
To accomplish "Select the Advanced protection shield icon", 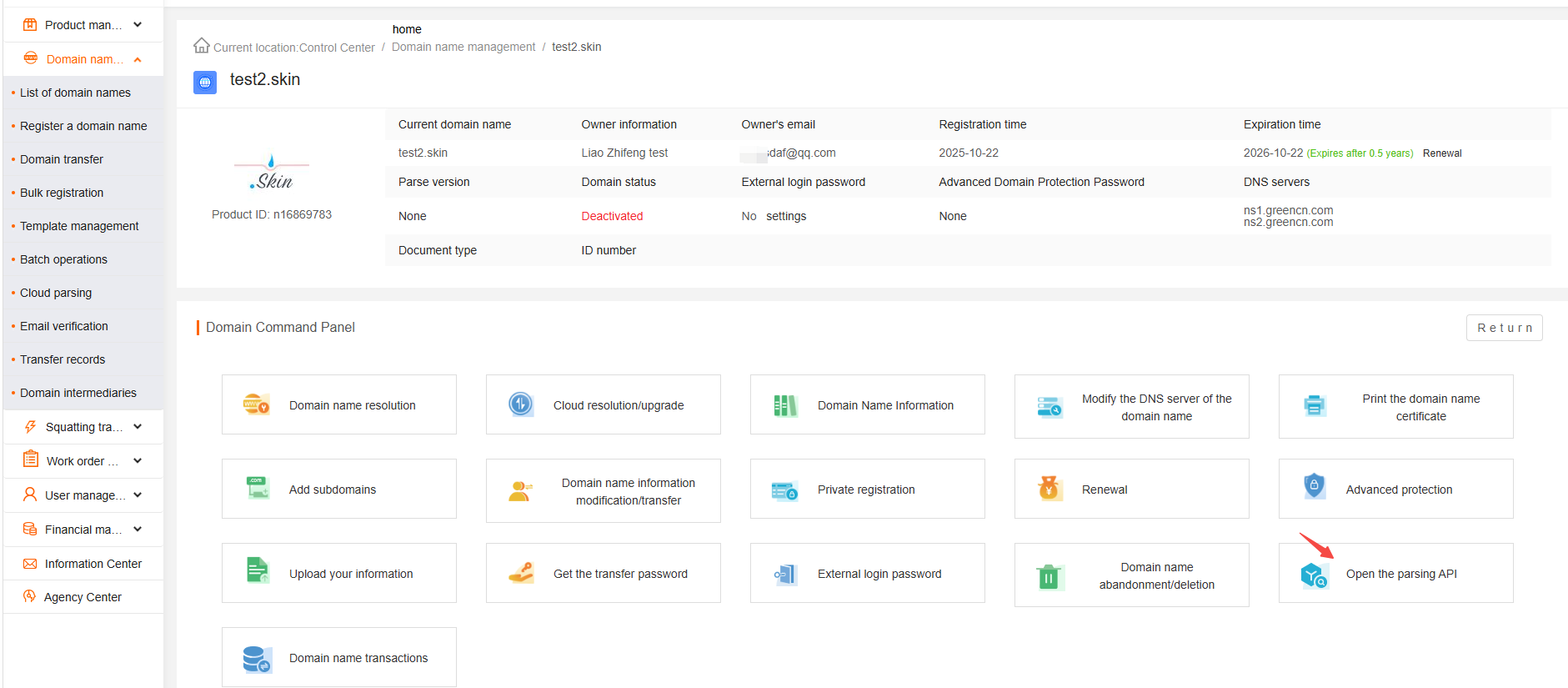I will (x=1314, y=486).
